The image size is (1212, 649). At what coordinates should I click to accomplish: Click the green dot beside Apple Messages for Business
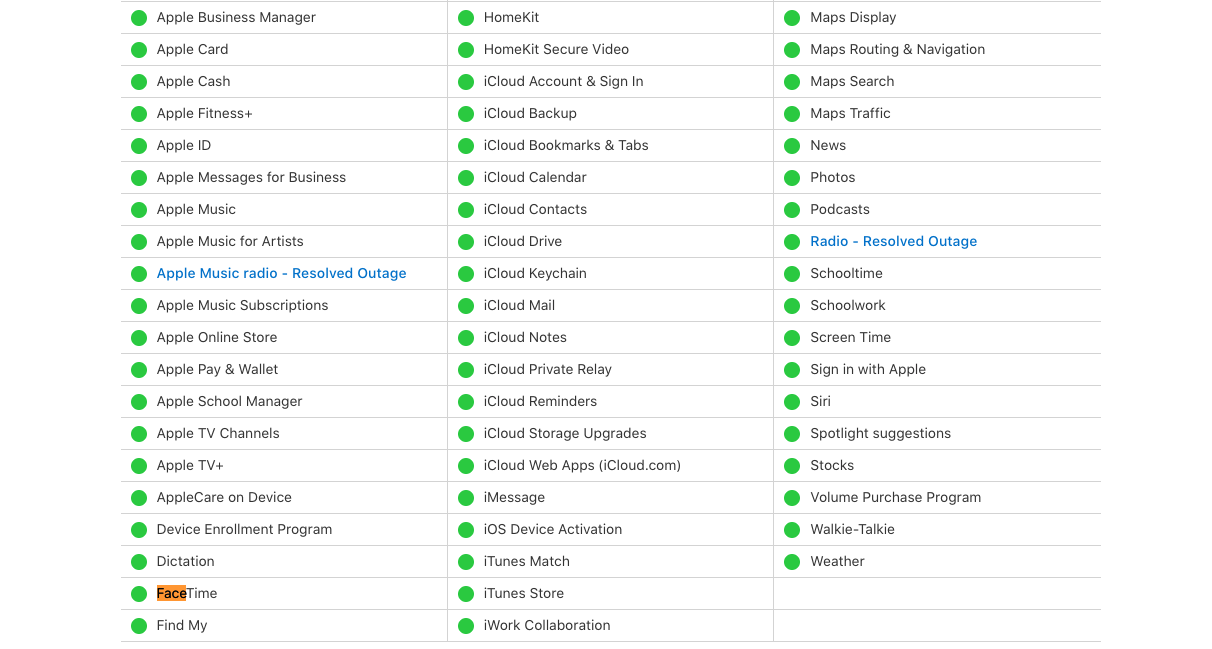coord(139,178)
